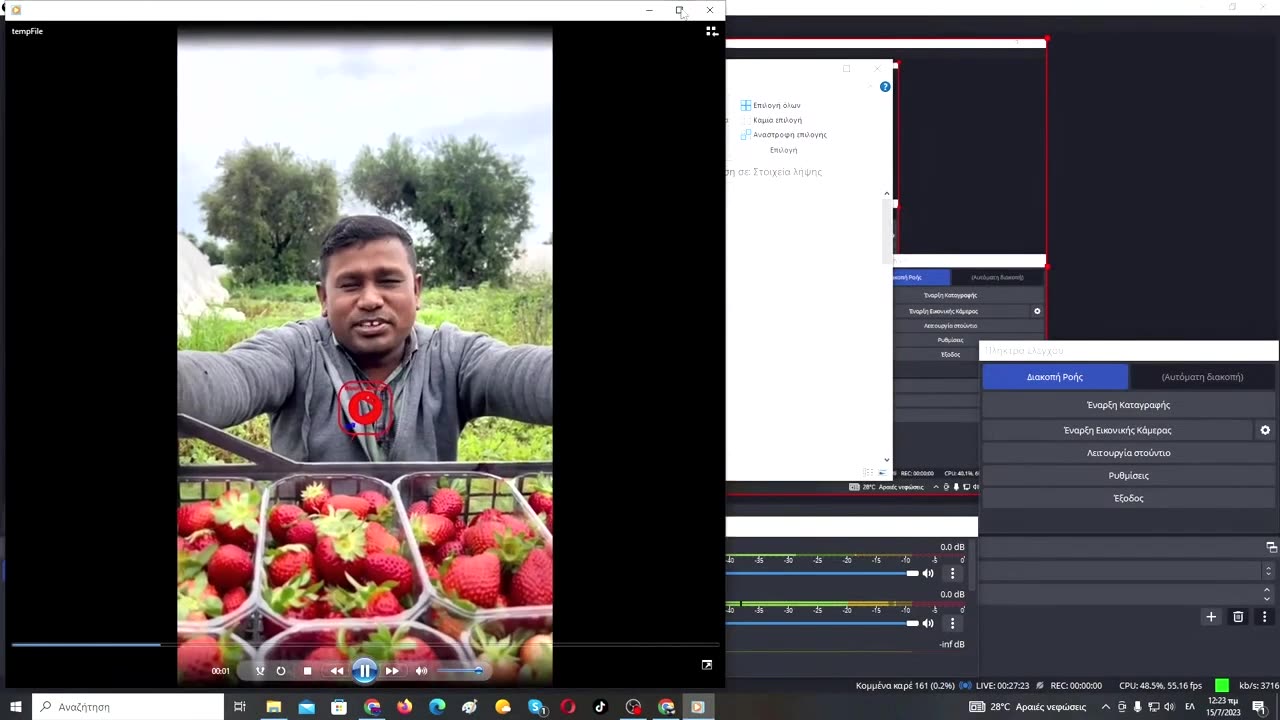
Task: Show hidden system tray icons
Action: point(1105,707)
